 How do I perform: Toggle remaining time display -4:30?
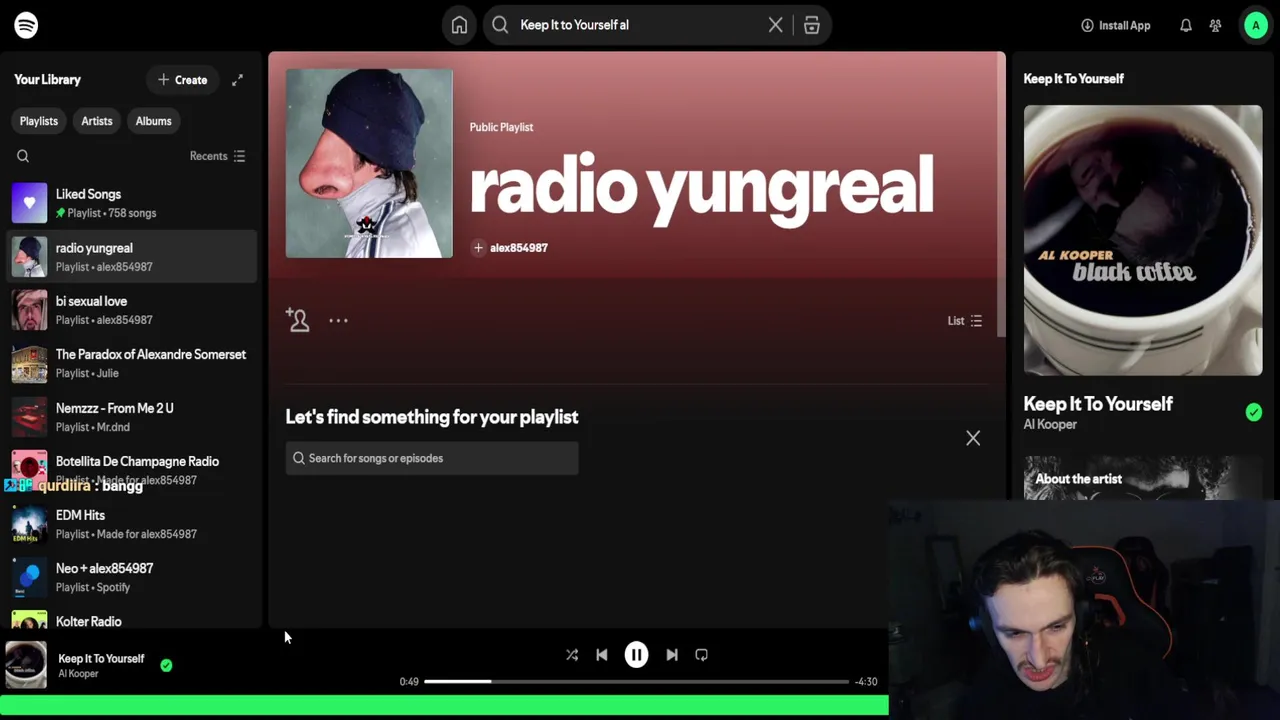pyautogui.click(x=865, y=682)
